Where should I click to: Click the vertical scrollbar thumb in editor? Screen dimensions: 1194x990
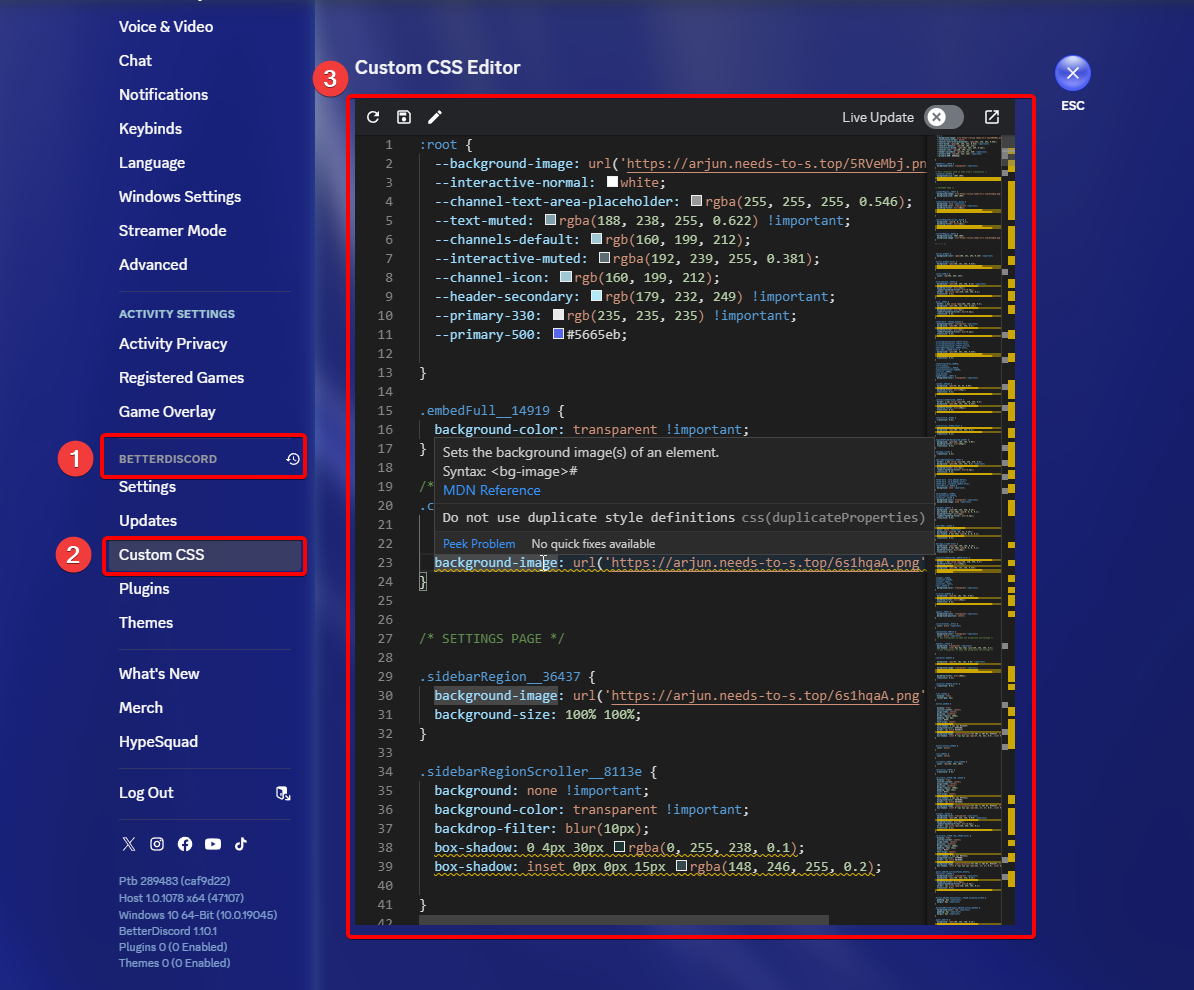pos(1008,141)
